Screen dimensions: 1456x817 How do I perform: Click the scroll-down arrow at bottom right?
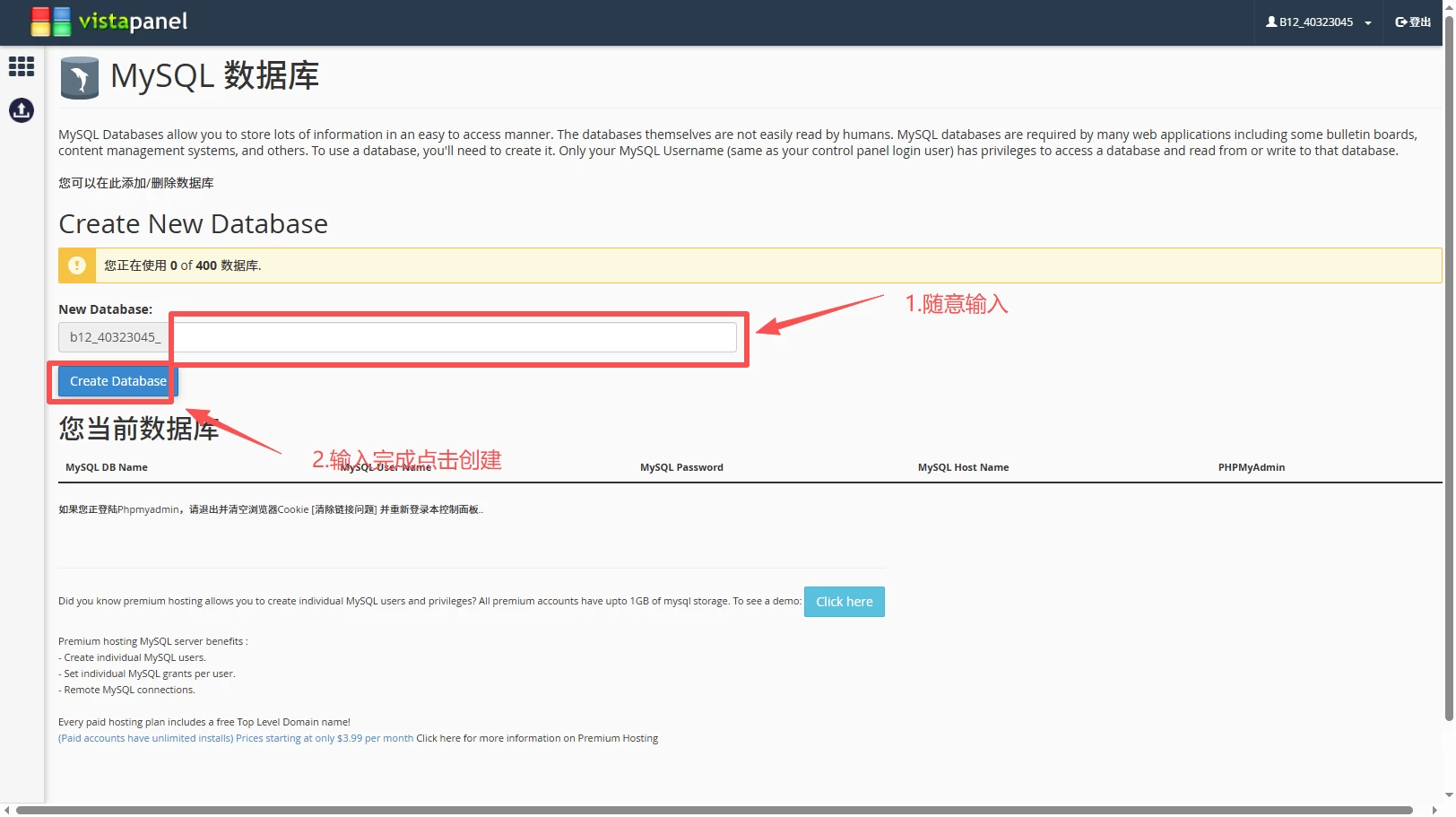click(1449, 795)
